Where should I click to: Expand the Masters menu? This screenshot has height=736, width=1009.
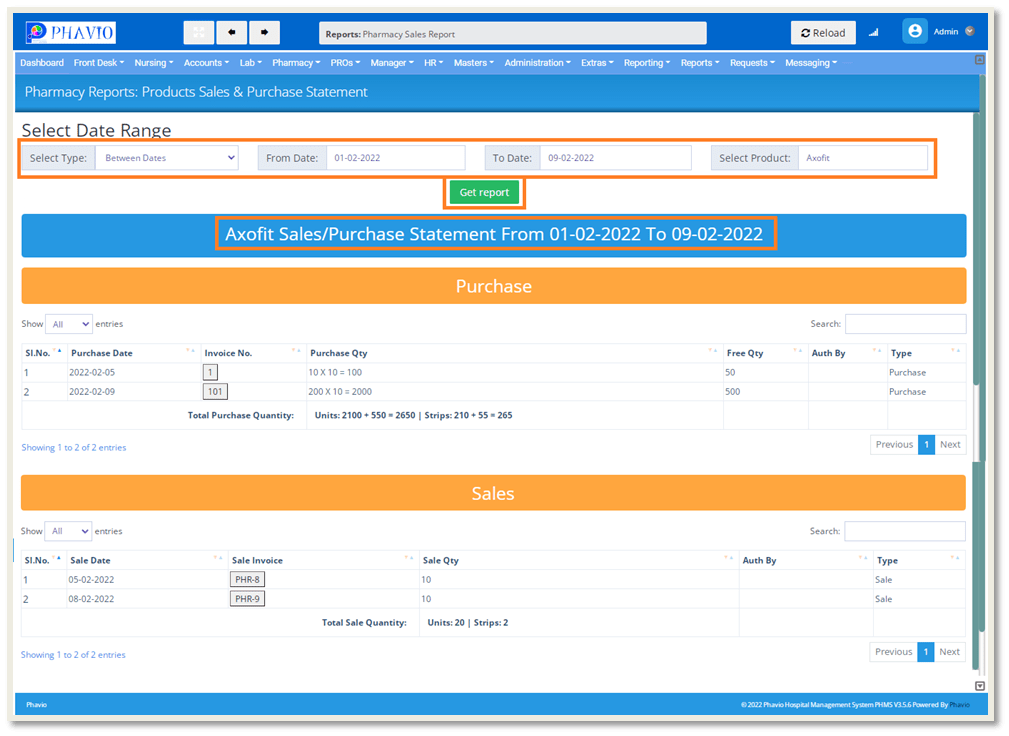click(x=474, y=62)
